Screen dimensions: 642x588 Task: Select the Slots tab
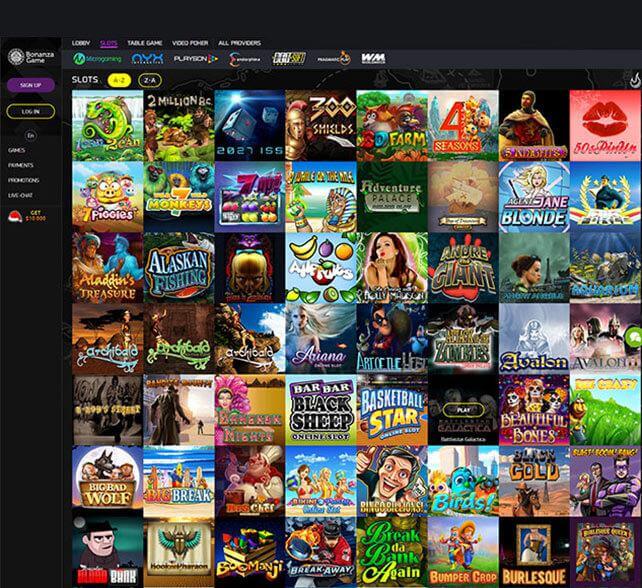pos(109,43)
